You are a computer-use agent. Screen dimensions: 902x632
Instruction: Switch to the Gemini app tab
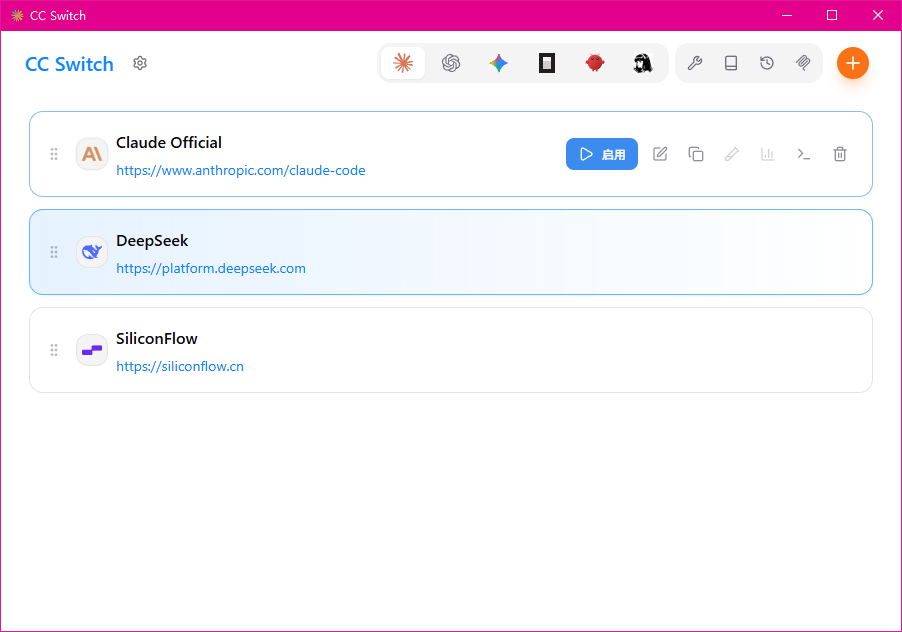pos(499,63)
